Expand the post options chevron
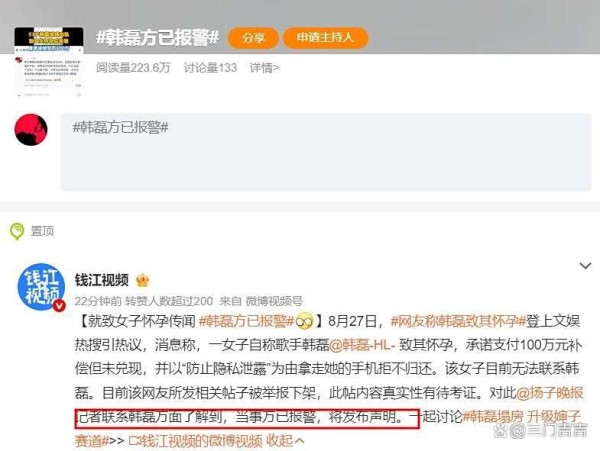The height and width of the screenshot is (451, 600). [585, 265]
